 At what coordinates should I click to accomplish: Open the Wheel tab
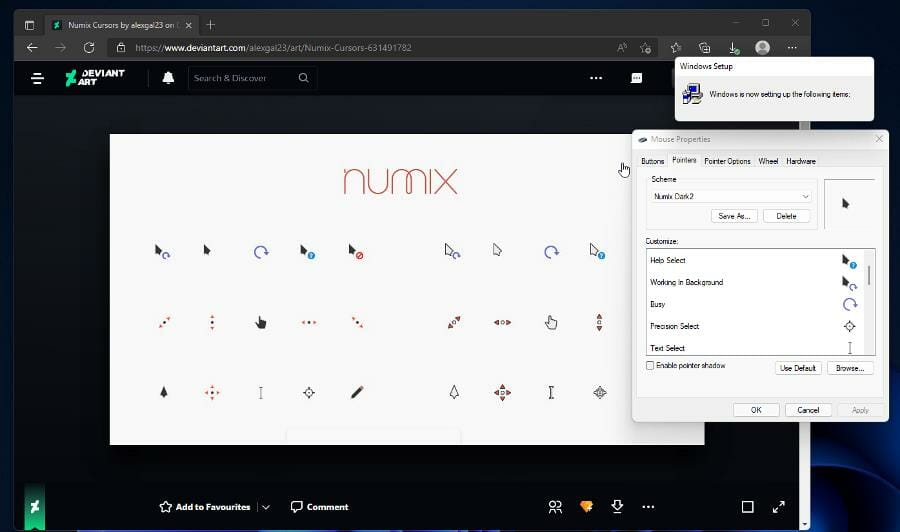(x=768, y=161)
